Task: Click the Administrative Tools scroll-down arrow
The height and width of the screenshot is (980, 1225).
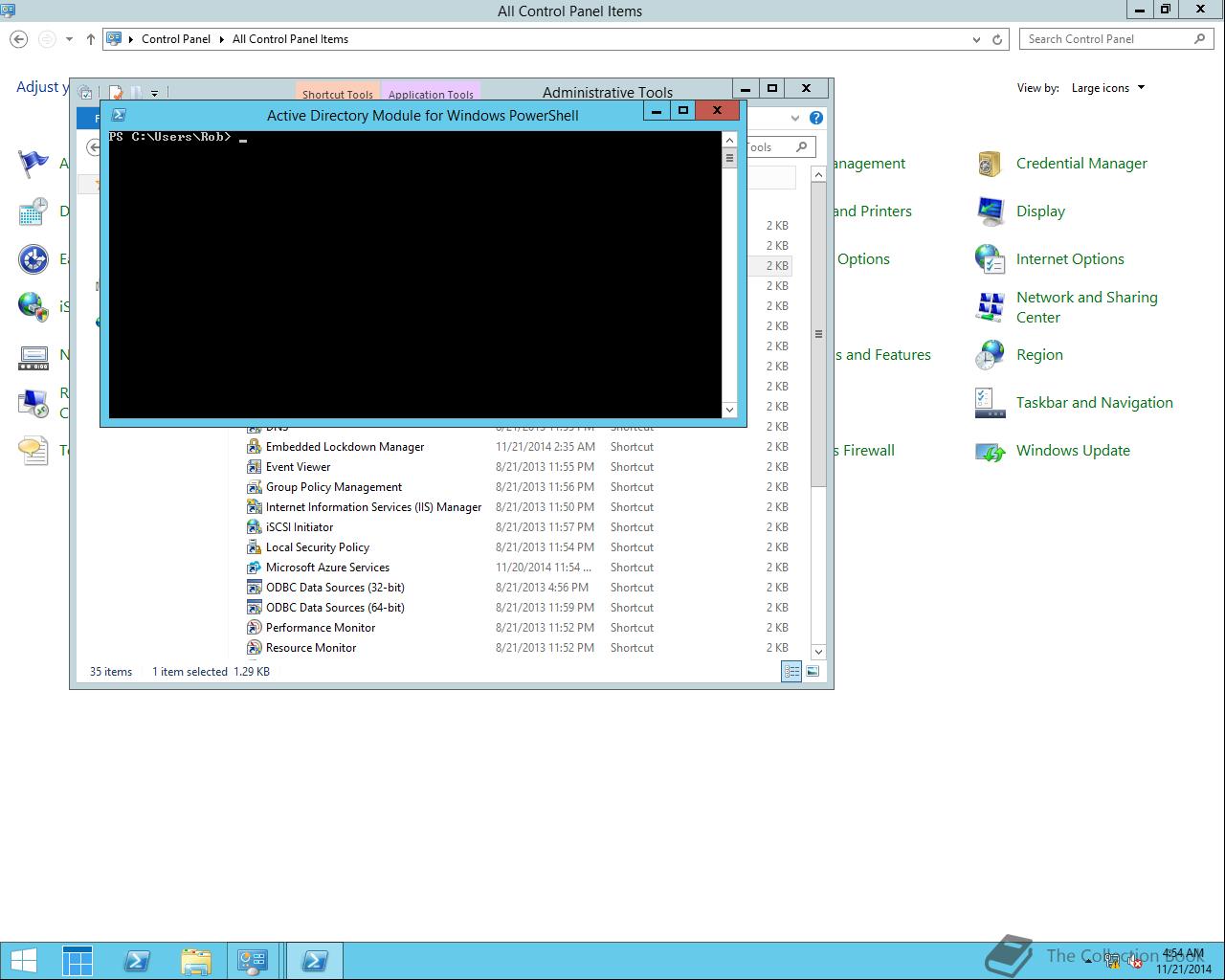Action: point(818,652)
